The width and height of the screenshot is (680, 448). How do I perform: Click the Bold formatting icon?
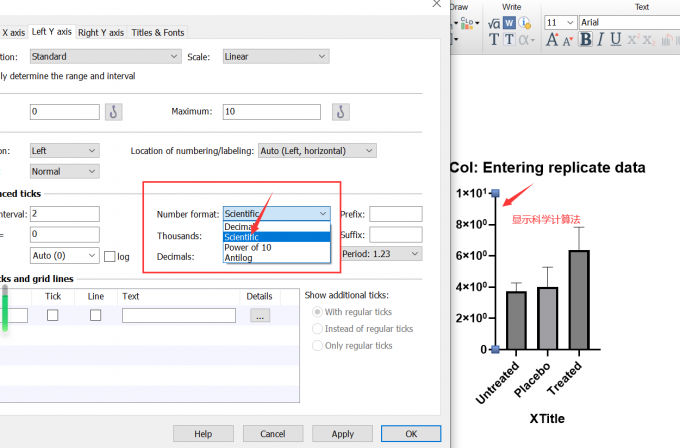coord(586,40)
